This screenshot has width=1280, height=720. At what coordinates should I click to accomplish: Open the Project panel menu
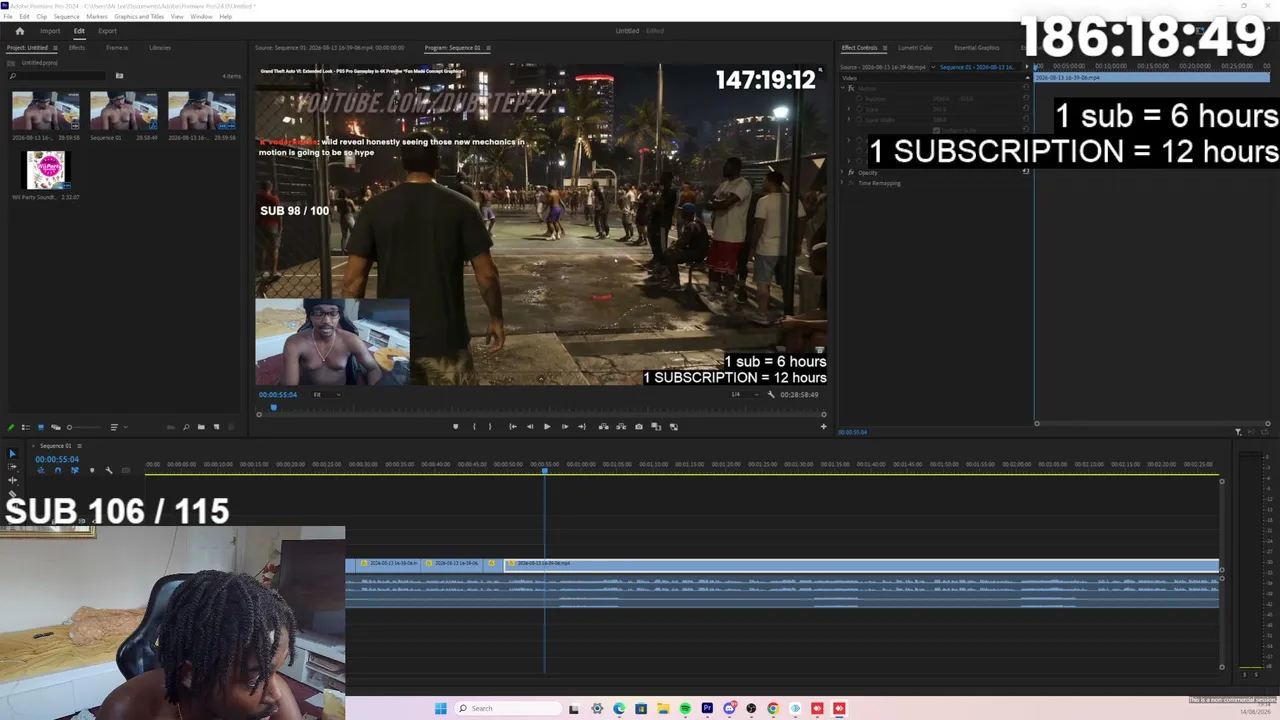[54, 48]
